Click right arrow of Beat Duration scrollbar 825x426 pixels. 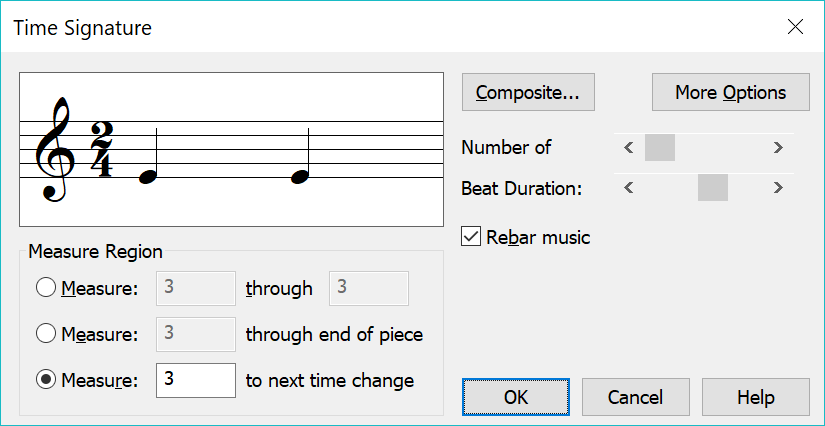click(x=778, y=188)
